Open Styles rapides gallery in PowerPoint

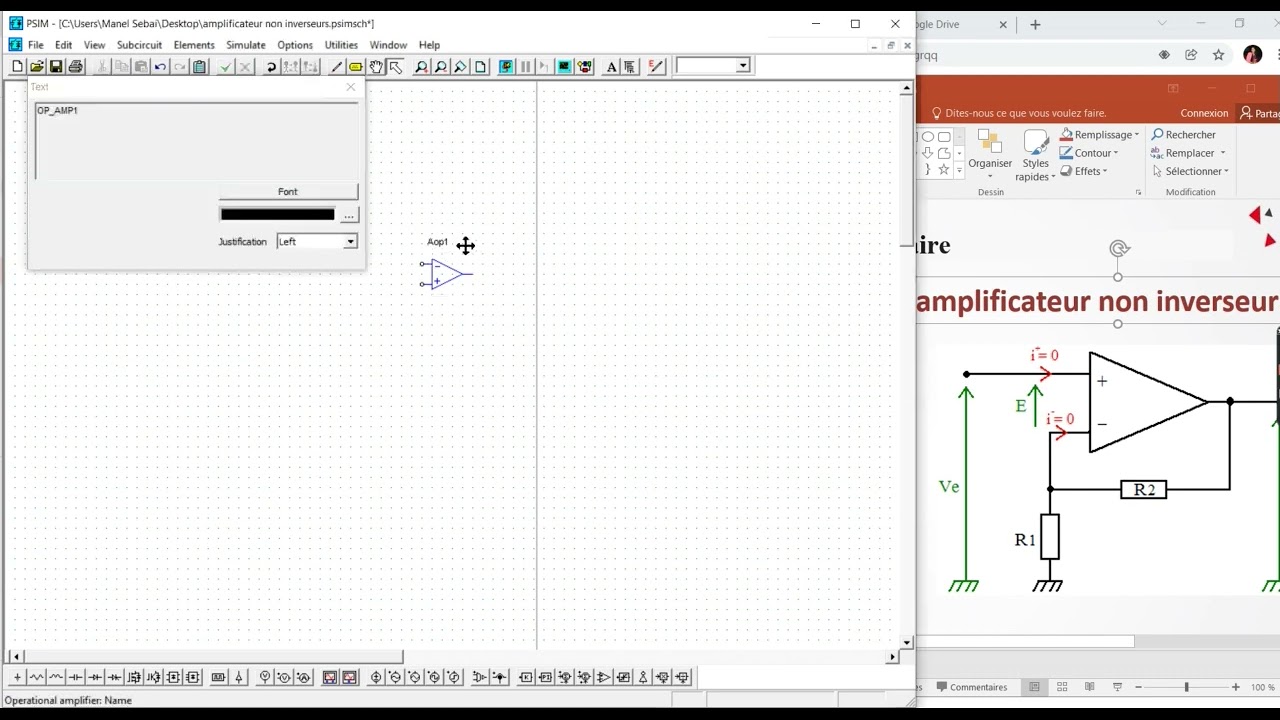coord(1036,156)
